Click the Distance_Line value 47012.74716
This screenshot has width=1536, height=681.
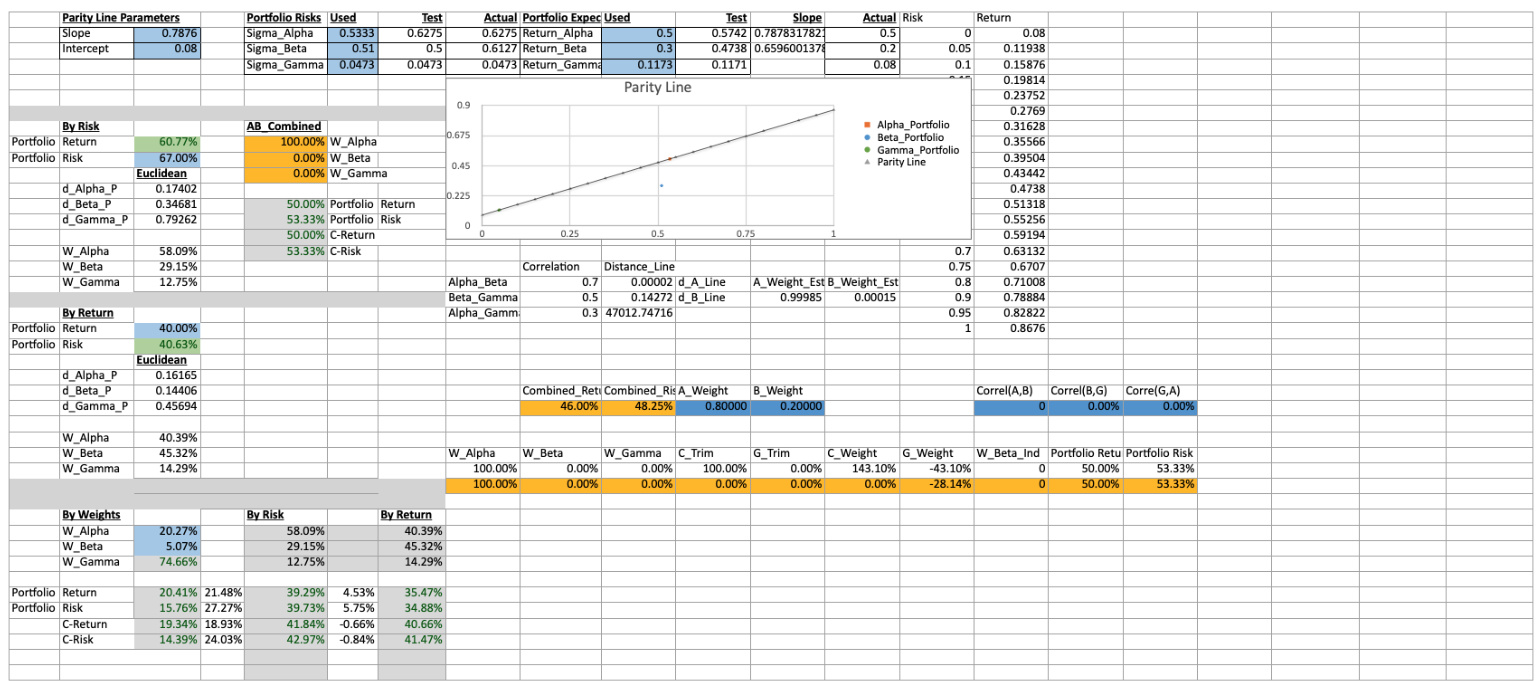click(x=638, y=314)
